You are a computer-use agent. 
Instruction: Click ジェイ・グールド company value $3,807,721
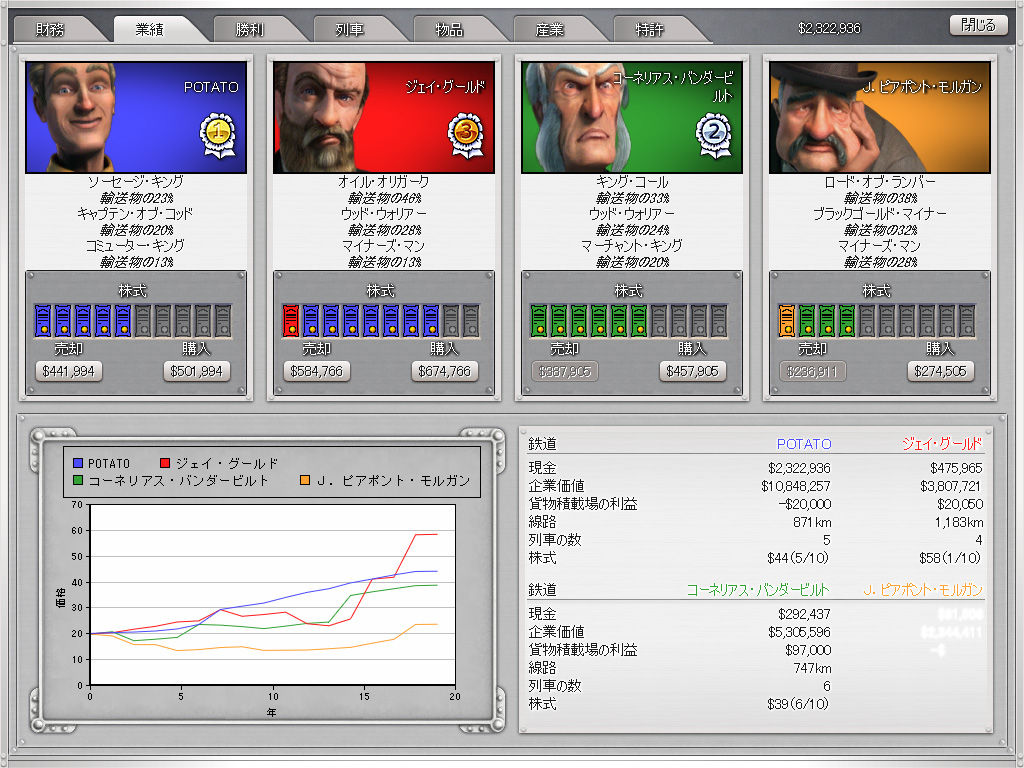(952, 487)
